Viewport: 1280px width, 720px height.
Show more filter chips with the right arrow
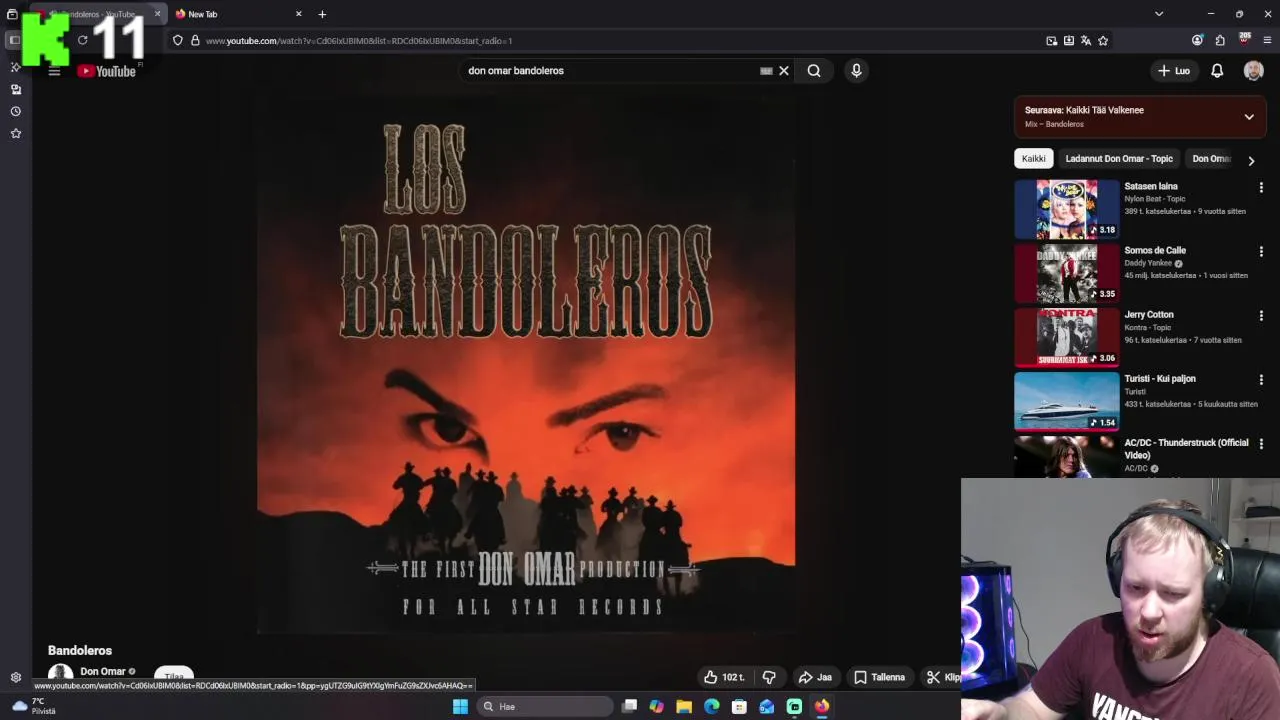pos(1250,160)
